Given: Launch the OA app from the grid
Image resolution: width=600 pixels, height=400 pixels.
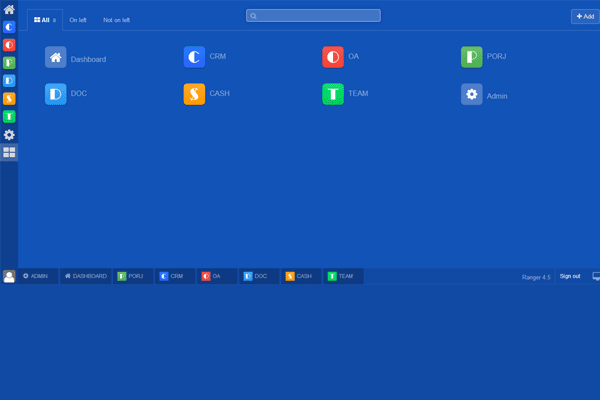Looking at the screenshot, I should click(333, 57).
